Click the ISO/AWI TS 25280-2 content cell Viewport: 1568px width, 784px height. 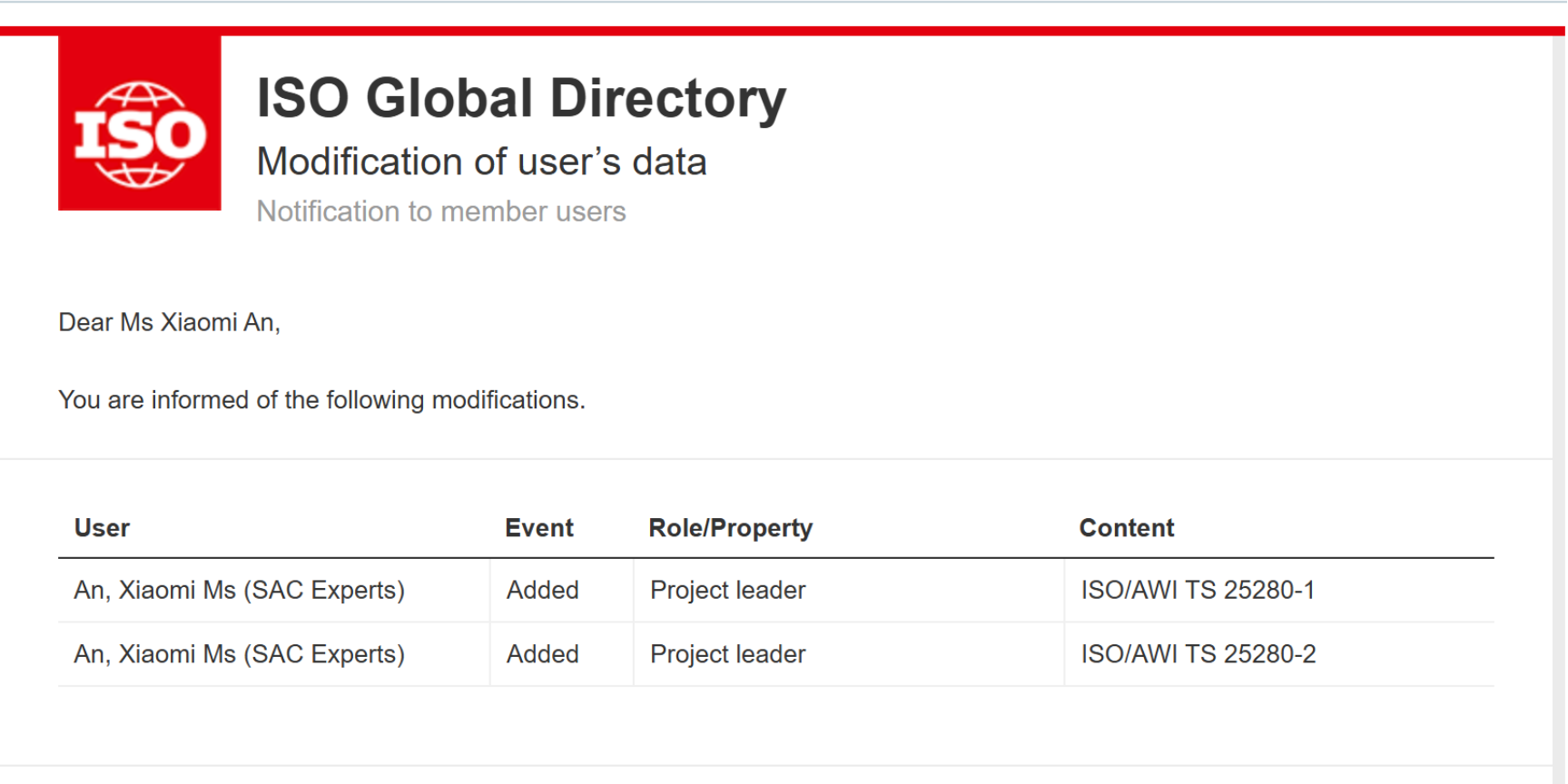tap(1198, 654)
